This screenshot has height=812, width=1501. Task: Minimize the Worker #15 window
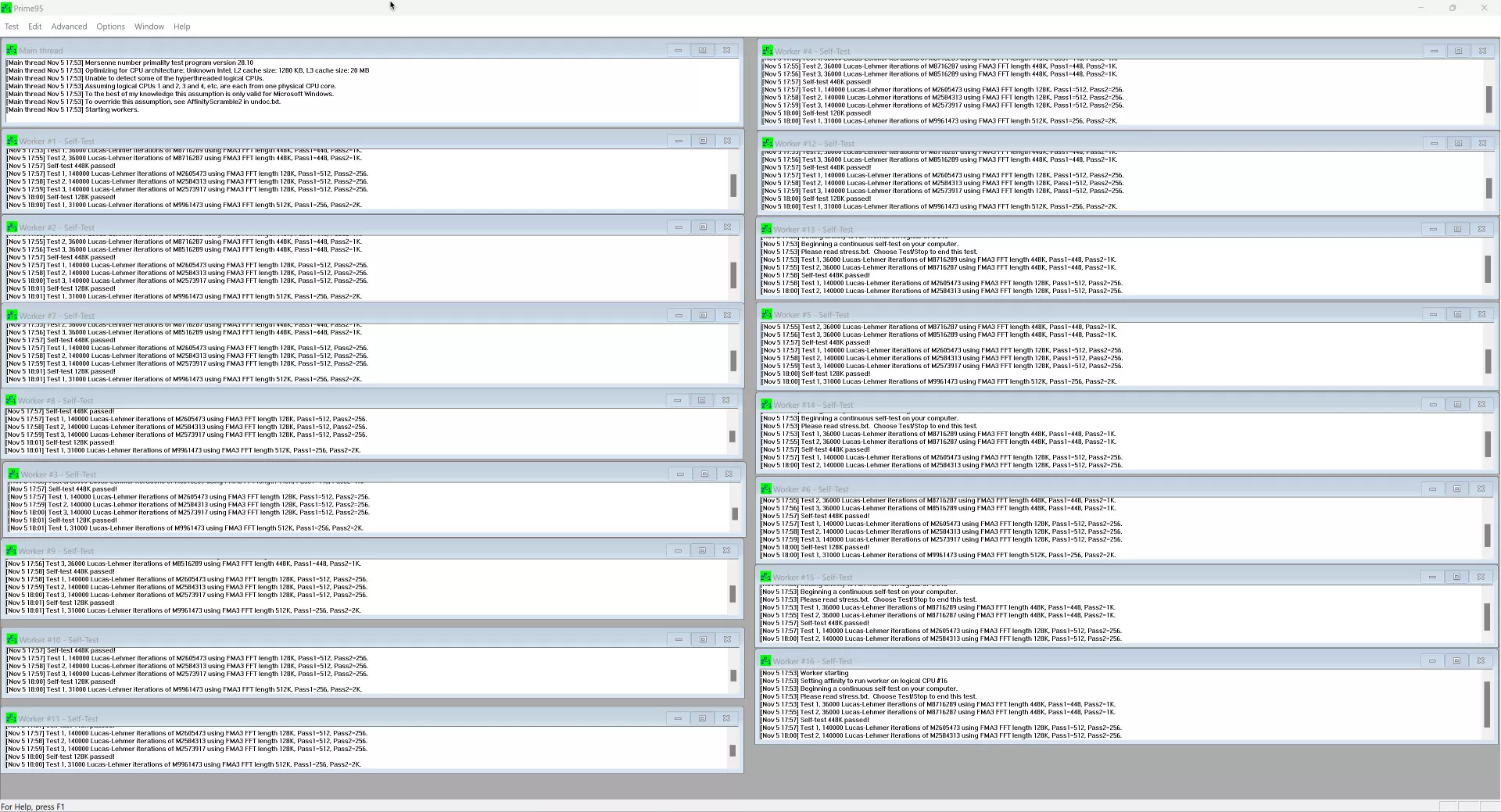1432,577
